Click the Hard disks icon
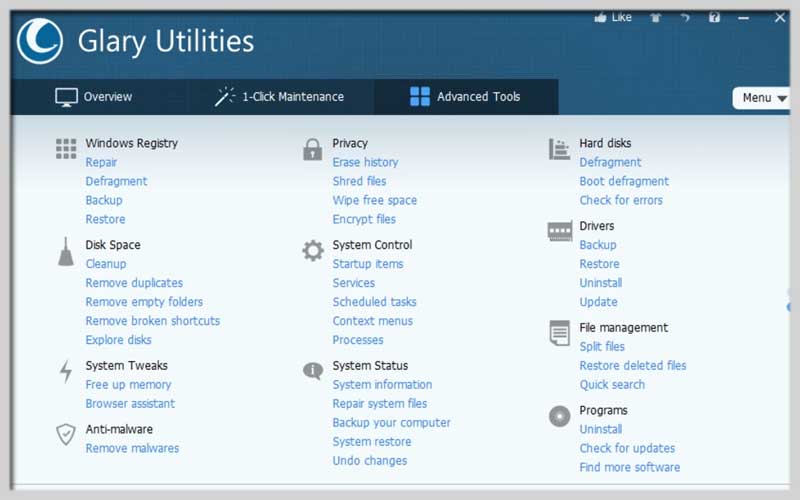Screen dimensions: 800x500 pyautogui.click(x=559, y=149)
